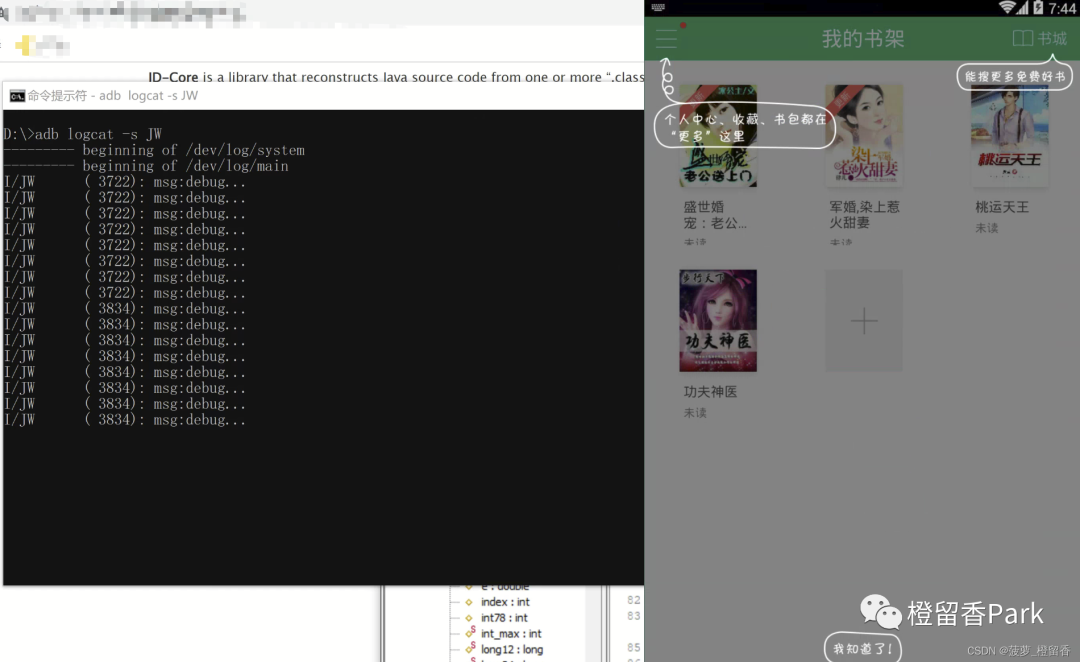Image resolution: width=1080 pixels, height=662 pixels.
Task: Select the int78 : int tree entry
Action: (x=505, y=618)
